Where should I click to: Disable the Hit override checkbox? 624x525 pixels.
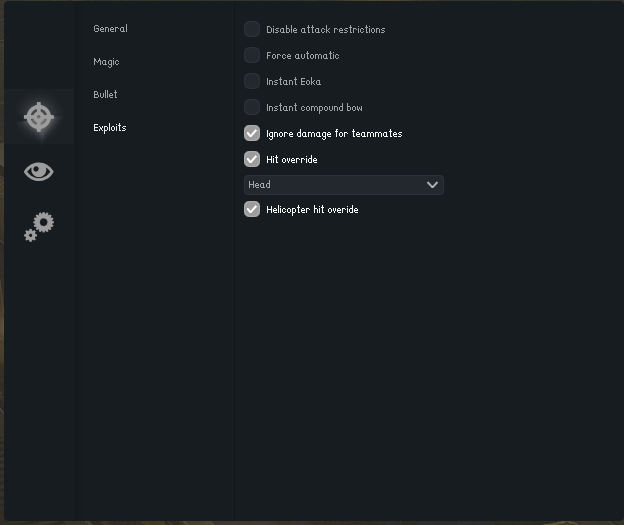click(252, 160)
